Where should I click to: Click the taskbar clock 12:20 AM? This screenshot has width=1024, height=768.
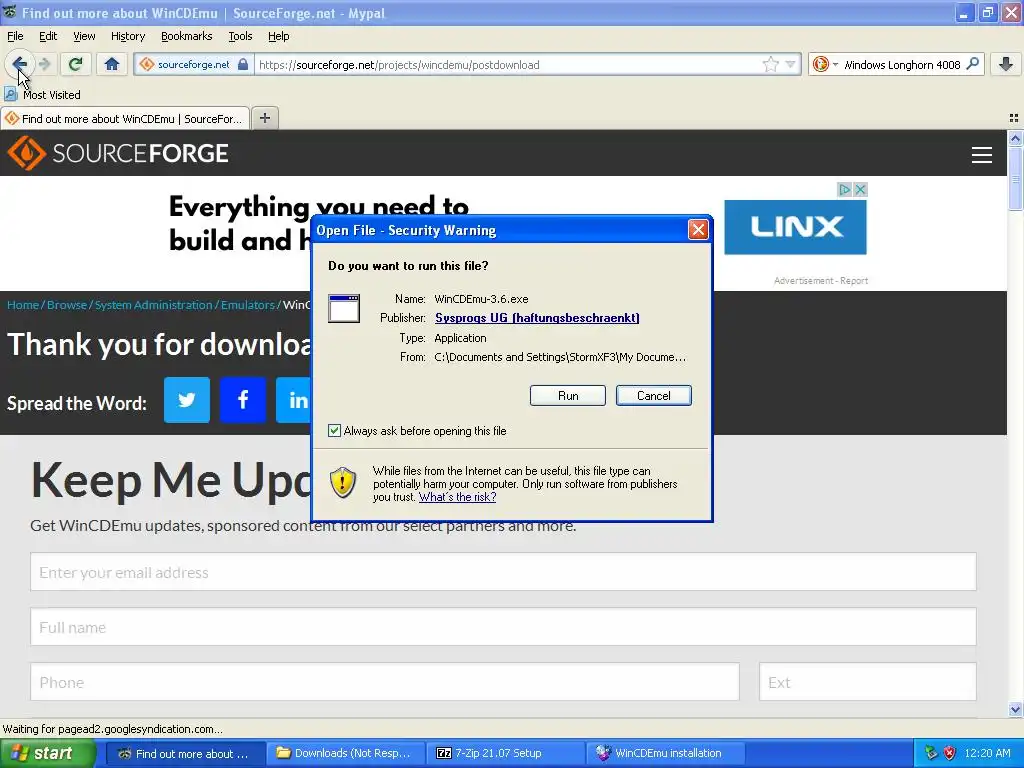tap(987, 754)
